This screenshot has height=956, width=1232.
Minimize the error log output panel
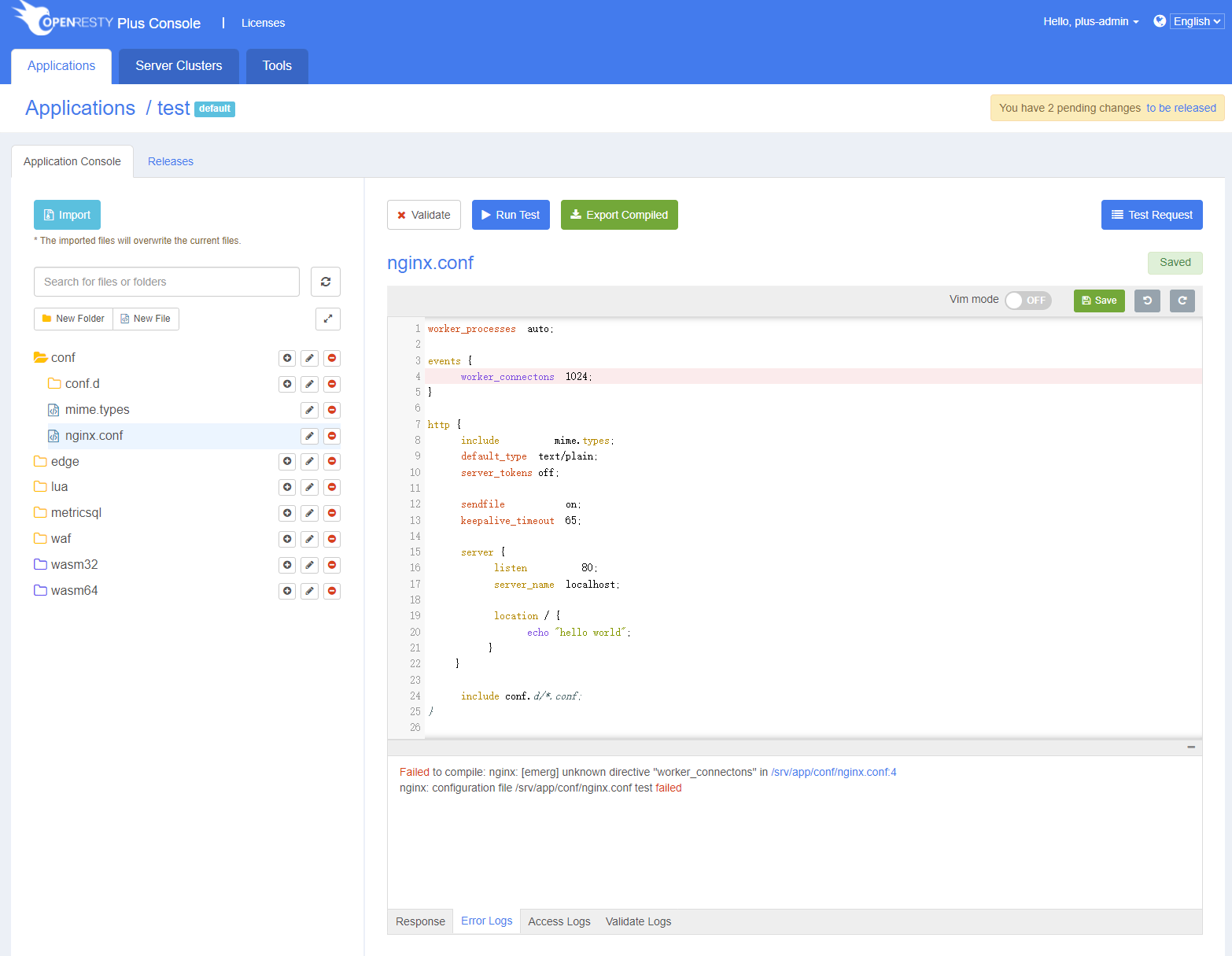pyautogui.click(x=1191, y=747)
